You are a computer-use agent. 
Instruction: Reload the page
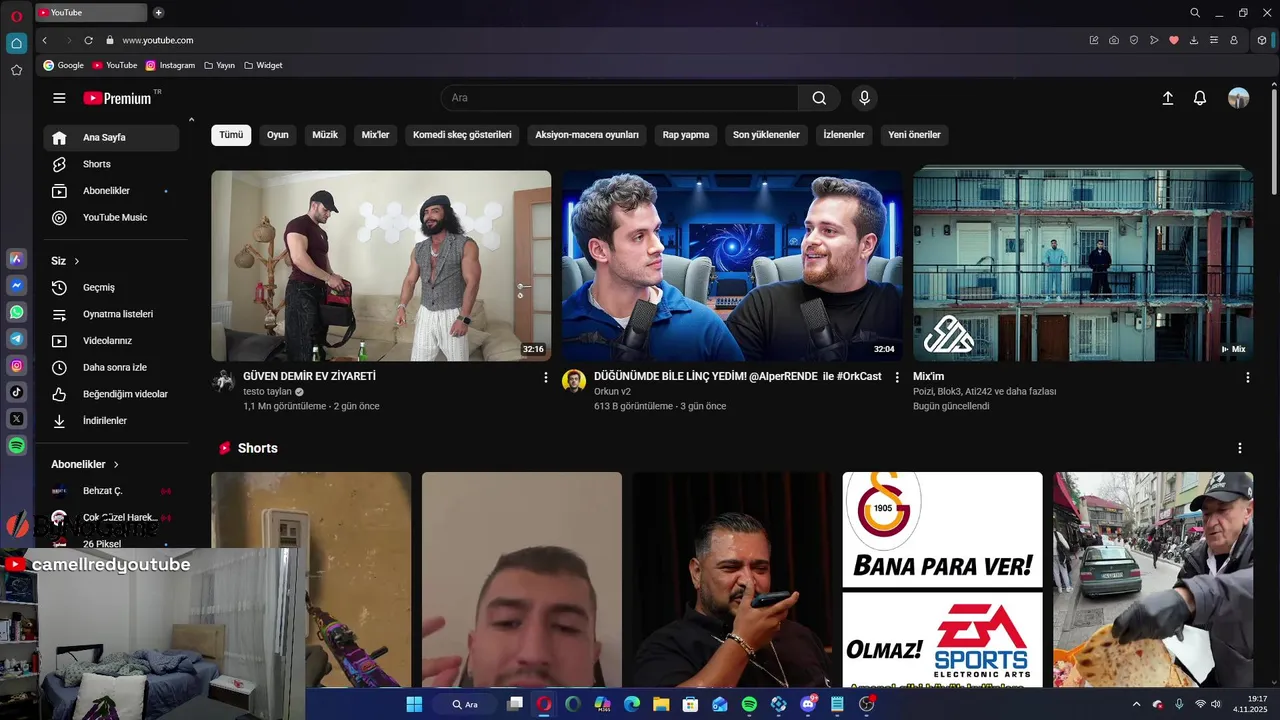88,40
